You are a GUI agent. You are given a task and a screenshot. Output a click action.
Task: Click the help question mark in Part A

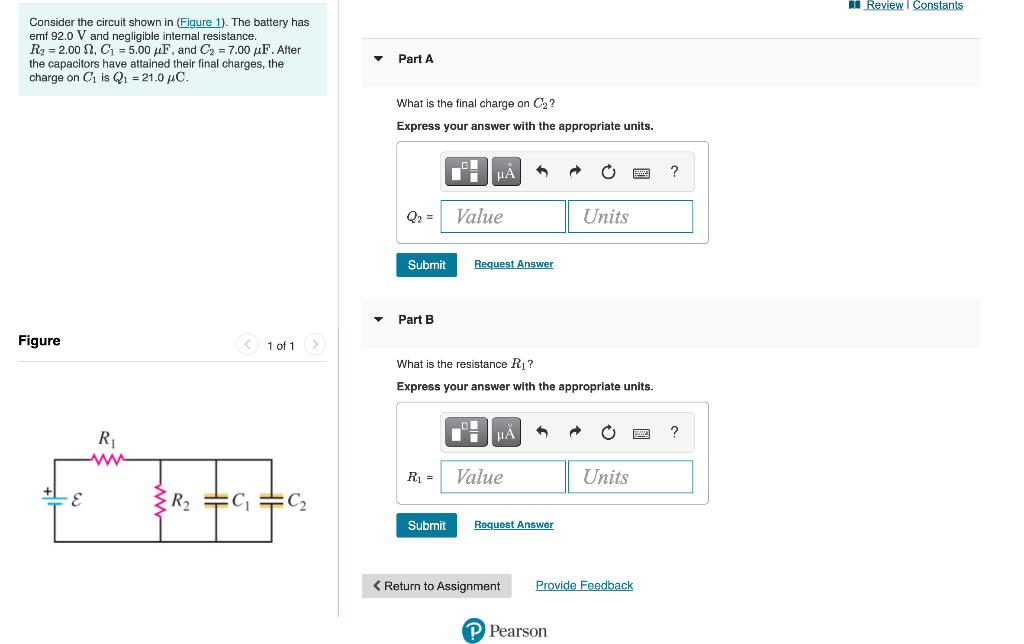(x=674, y=170)
